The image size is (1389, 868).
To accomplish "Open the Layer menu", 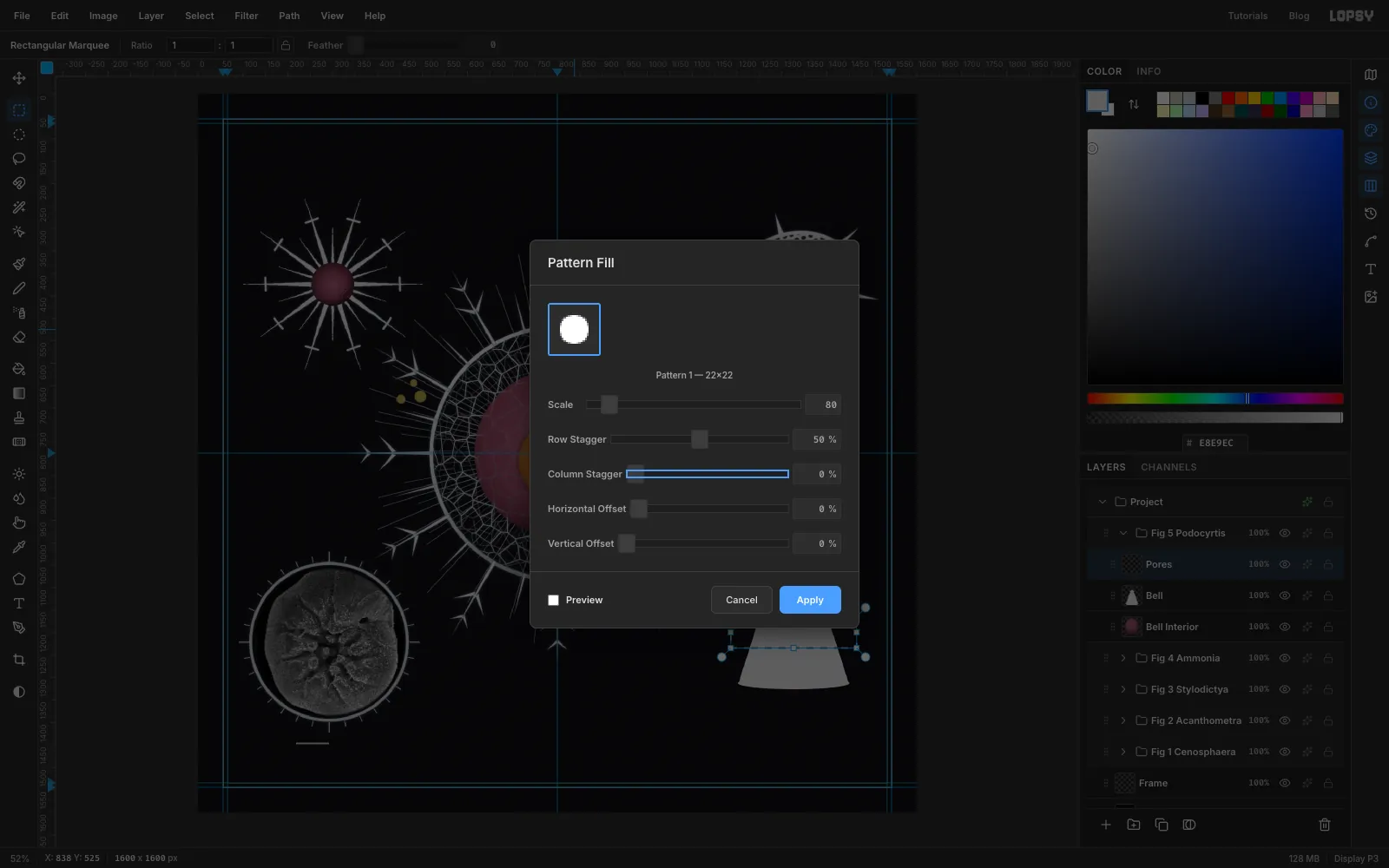I will coord(151,16).
